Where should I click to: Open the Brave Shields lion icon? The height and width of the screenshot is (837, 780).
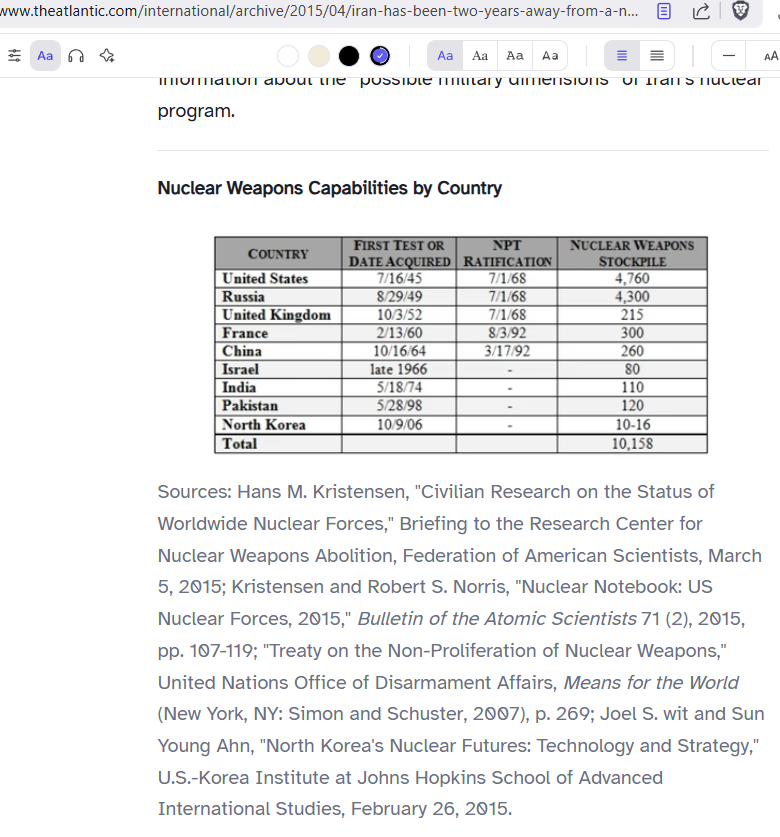tap(741, 11)
